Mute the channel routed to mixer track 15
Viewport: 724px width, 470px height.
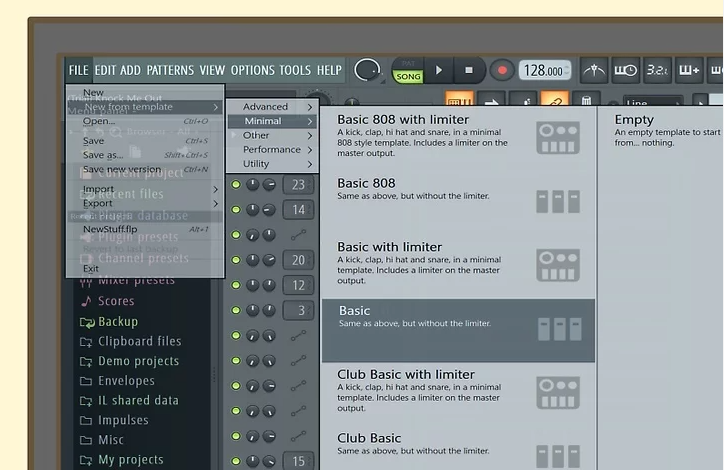(236, 461)
